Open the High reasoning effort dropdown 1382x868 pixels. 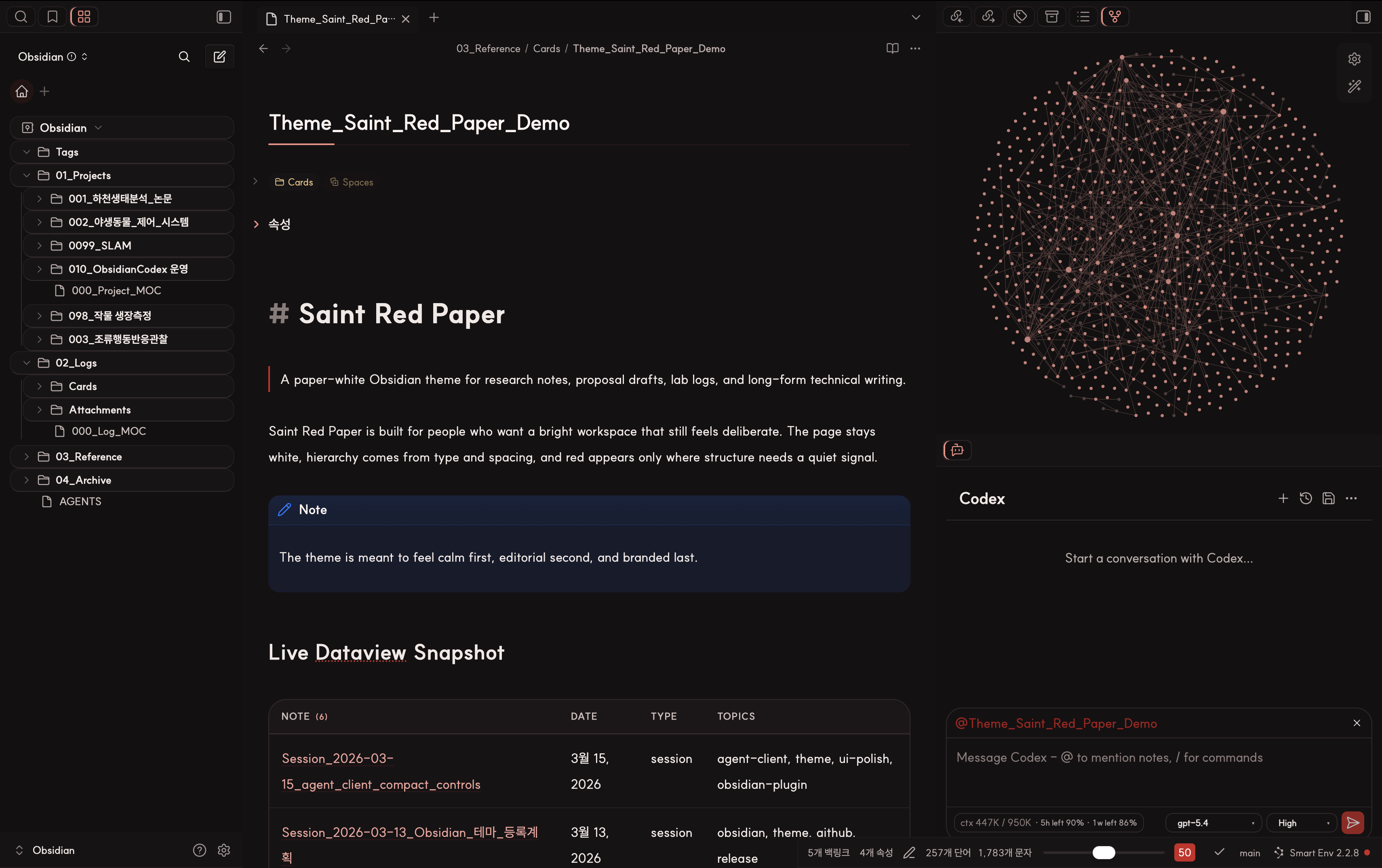[1302, 823]
